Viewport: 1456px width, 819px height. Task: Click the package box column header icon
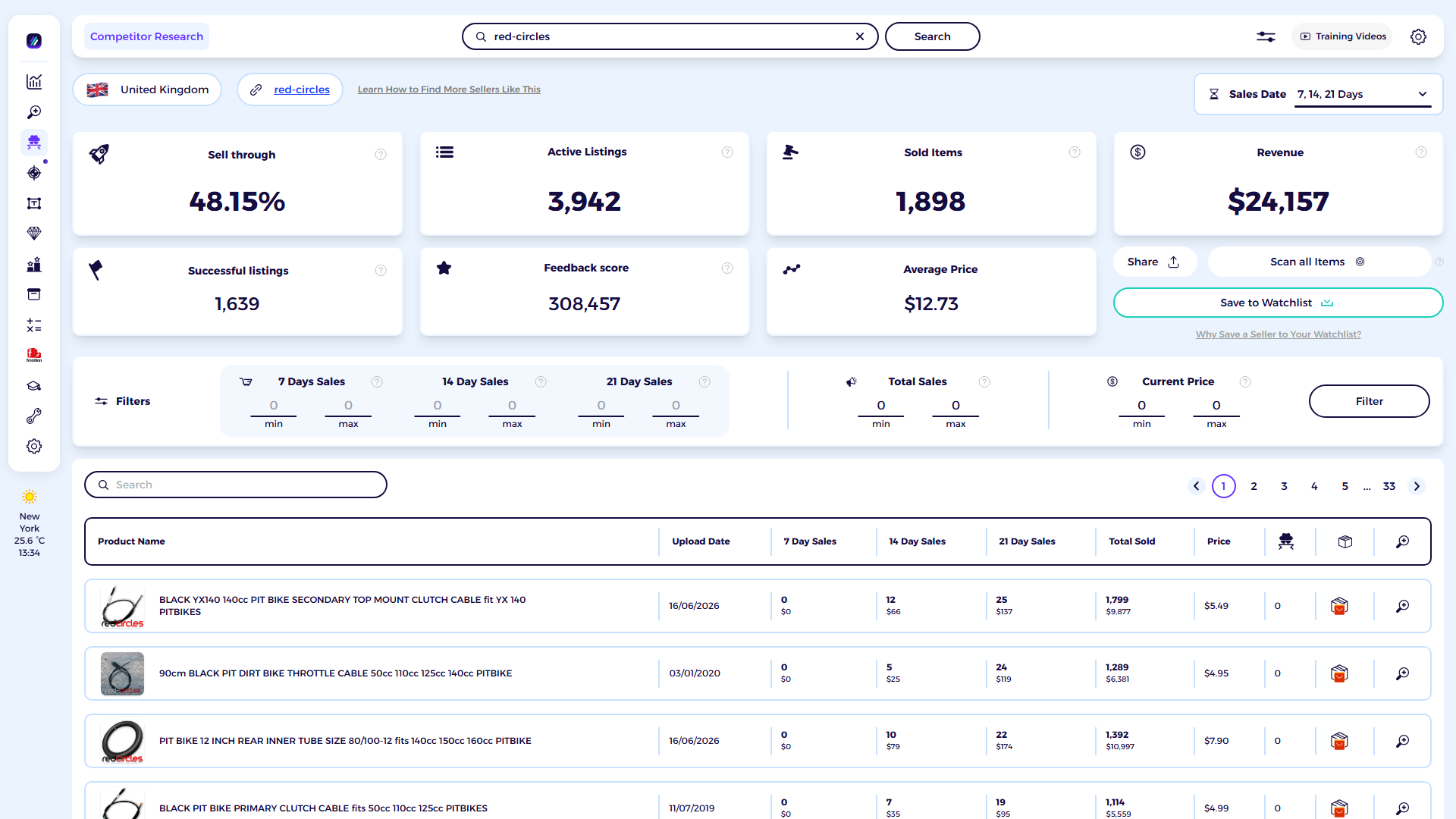coord(1345,541)
